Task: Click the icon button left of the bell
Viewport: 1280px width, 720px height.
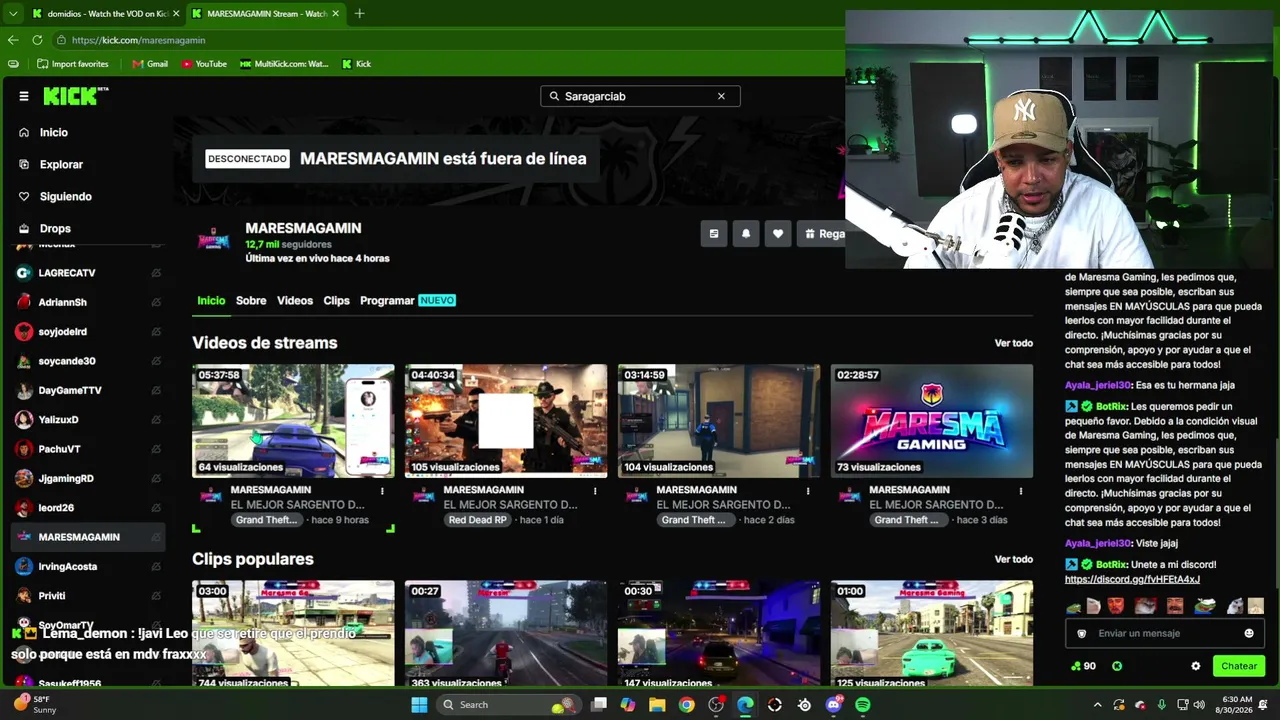Action: [x=713, y=234]
